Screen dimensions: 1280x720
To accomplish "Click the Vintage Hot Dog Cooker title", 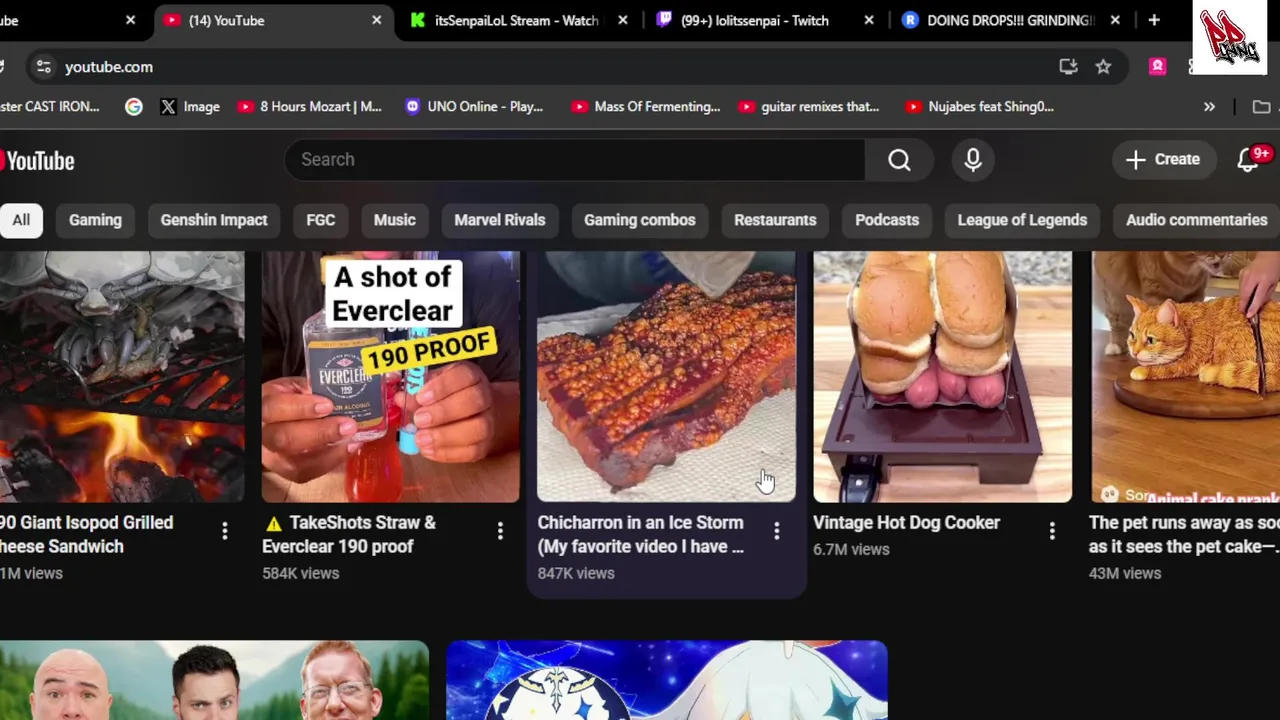I will pyautogui.click(x=906, y=522).
